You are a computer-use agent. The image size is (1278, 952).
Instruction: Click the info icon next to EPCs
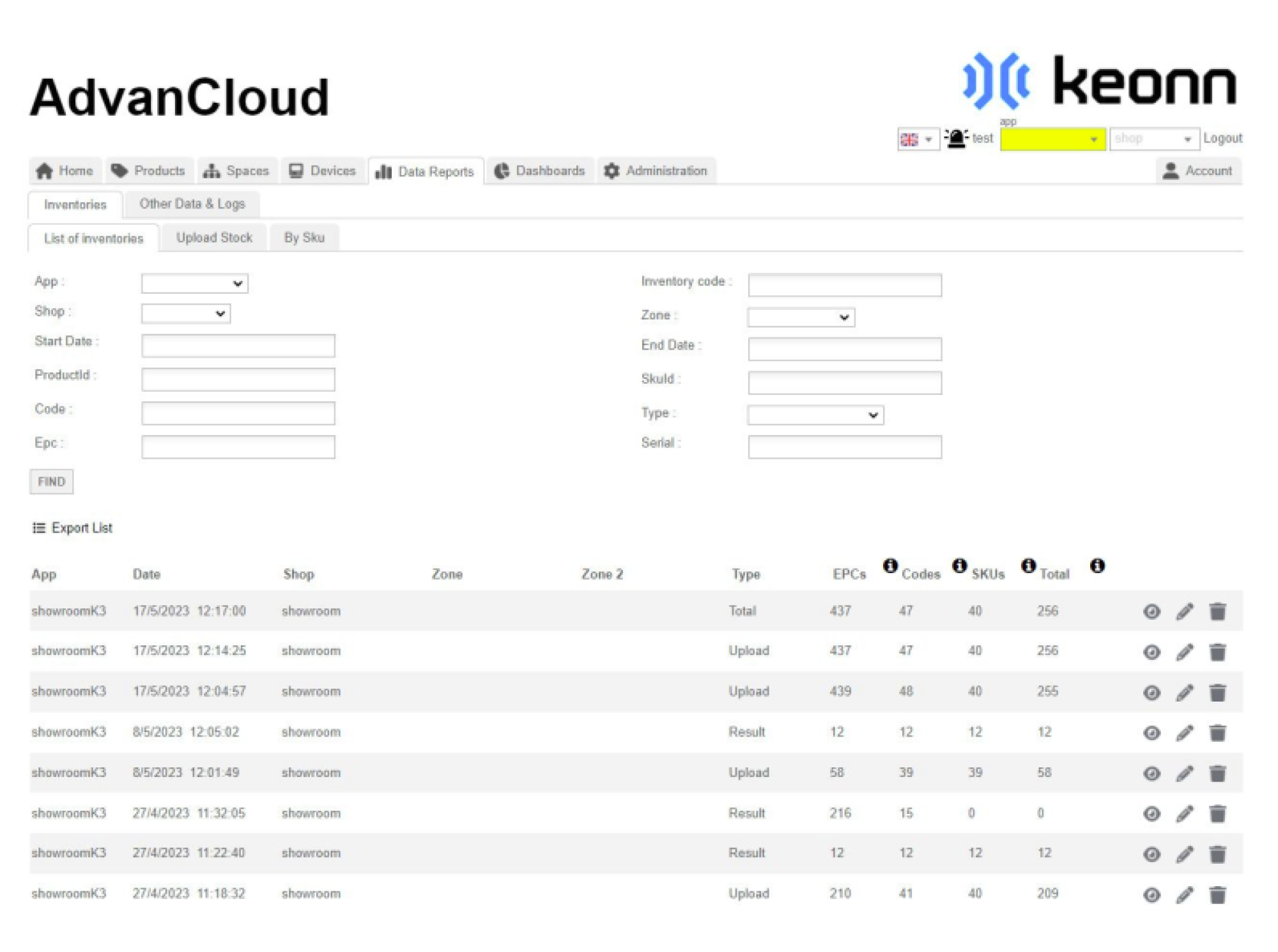tap(890, 565)
